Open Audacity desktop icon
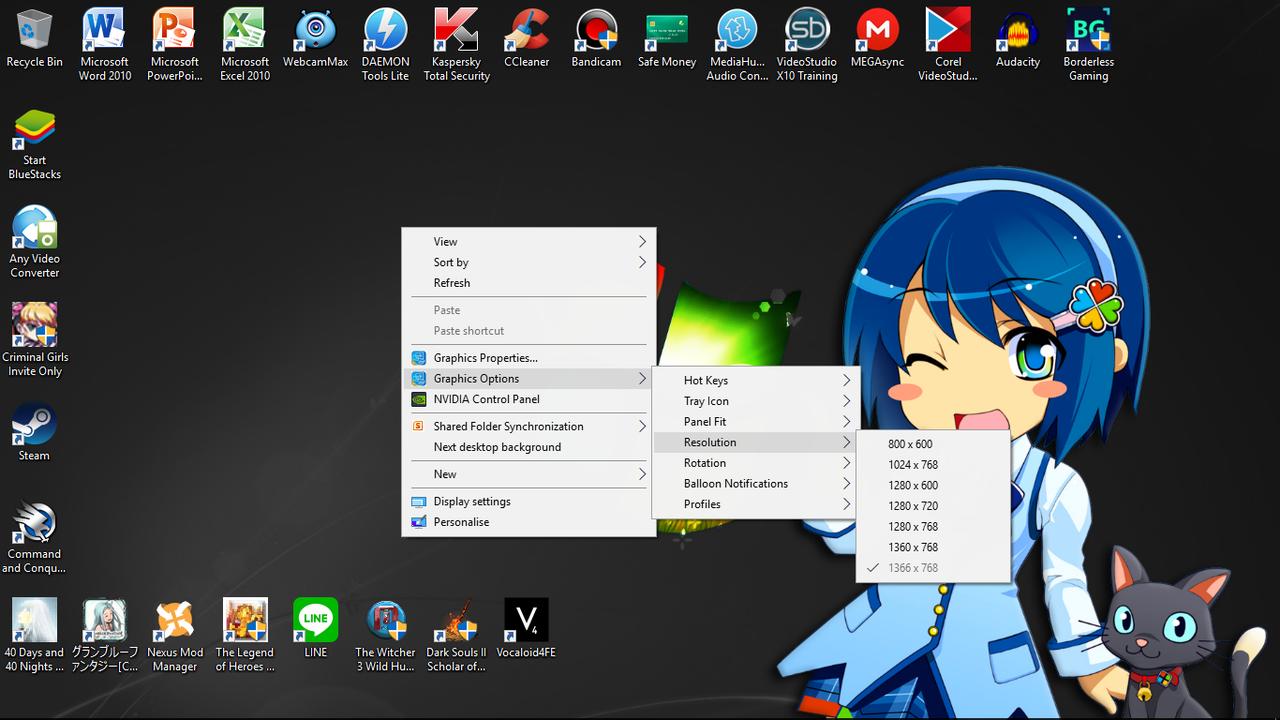This screenshot has height=720, width=1280. coord(1017,38)
